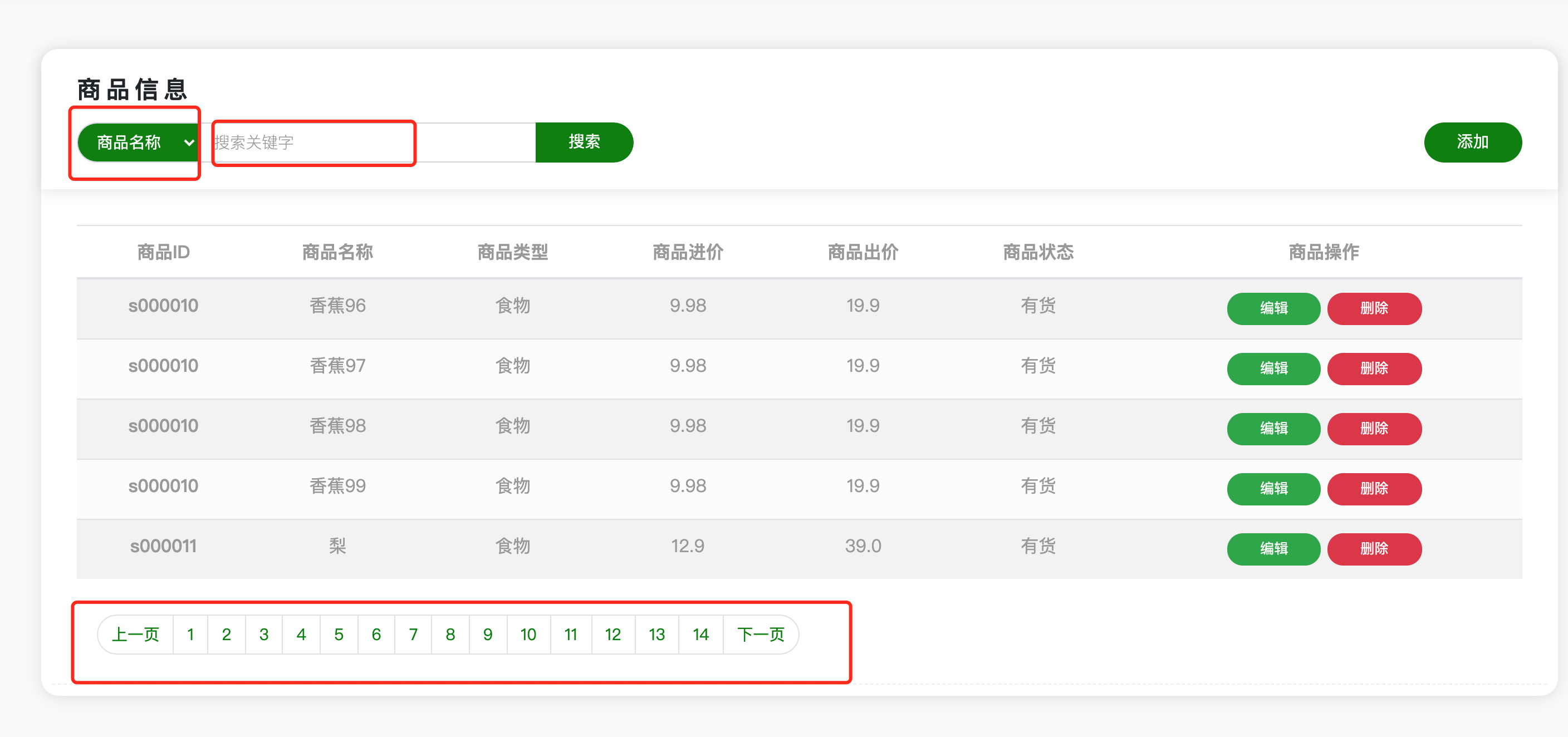
Task: Navigate to pagination page 10
Action: [528, 635]
